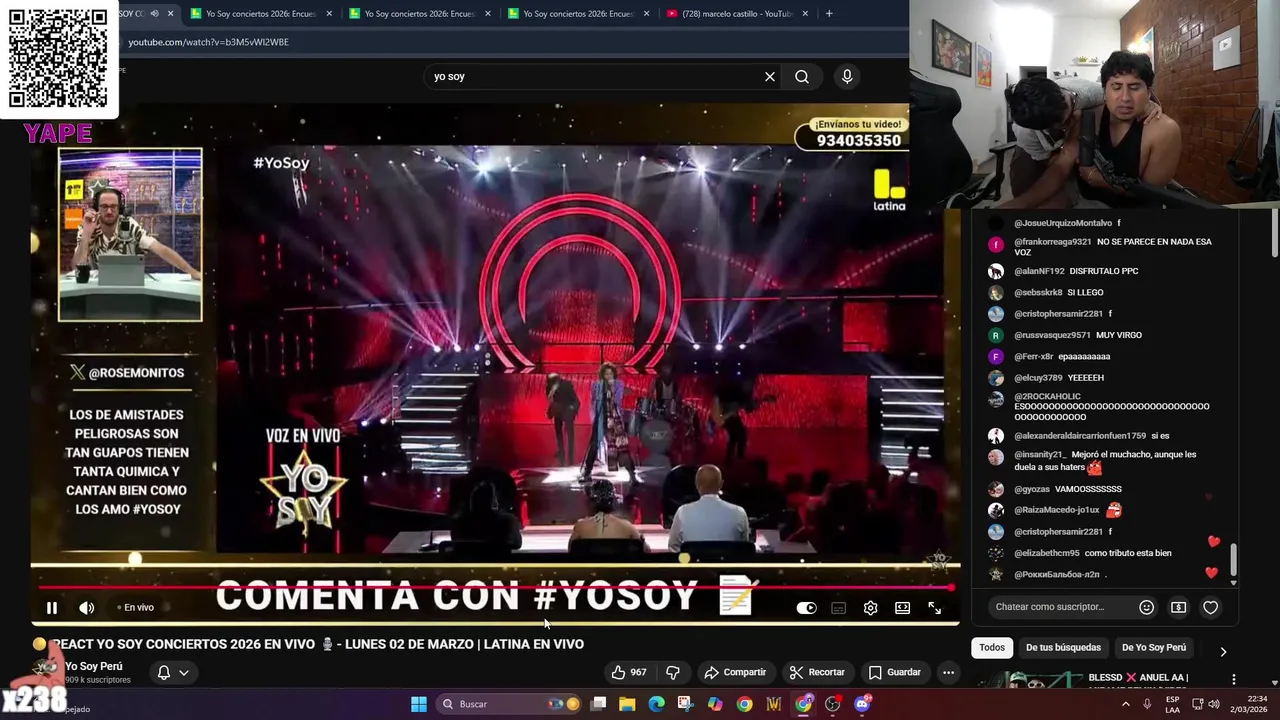Dislike the live video
The width and height of the screenshot is (1280, 720).
click(673, 672)
